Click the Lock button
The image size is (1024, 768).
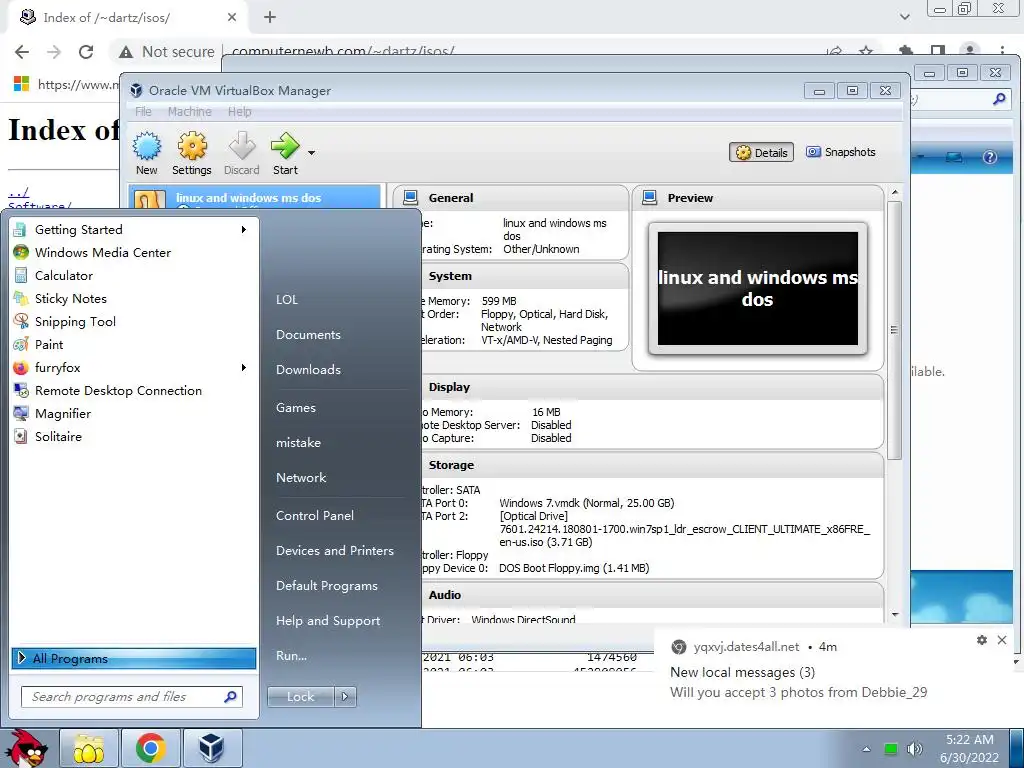[x=300, y=697]
